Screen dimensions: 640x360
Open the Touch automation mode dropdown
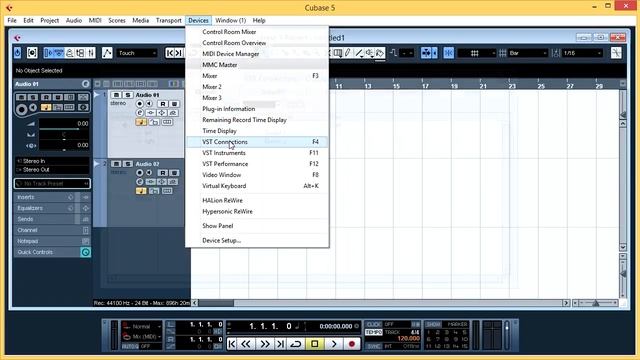tap(137, 53)
